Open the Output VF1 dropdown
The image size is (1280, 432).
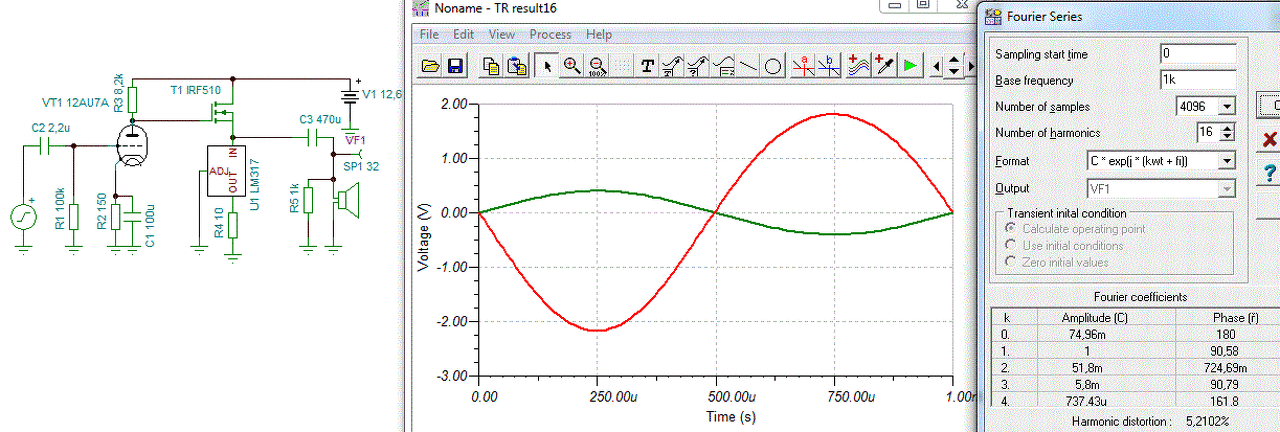tap(1228, 188)
